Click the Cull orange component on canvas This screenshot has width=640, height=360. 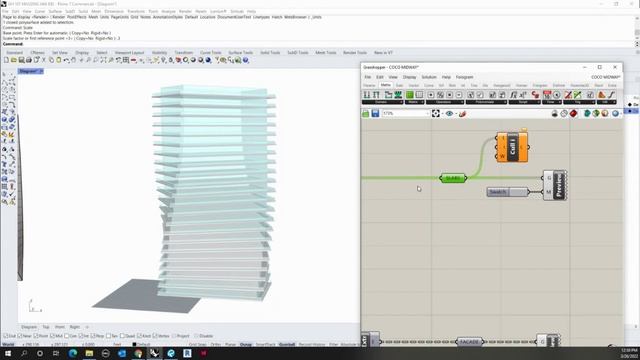pyautogui.click(x=512, y=147)
